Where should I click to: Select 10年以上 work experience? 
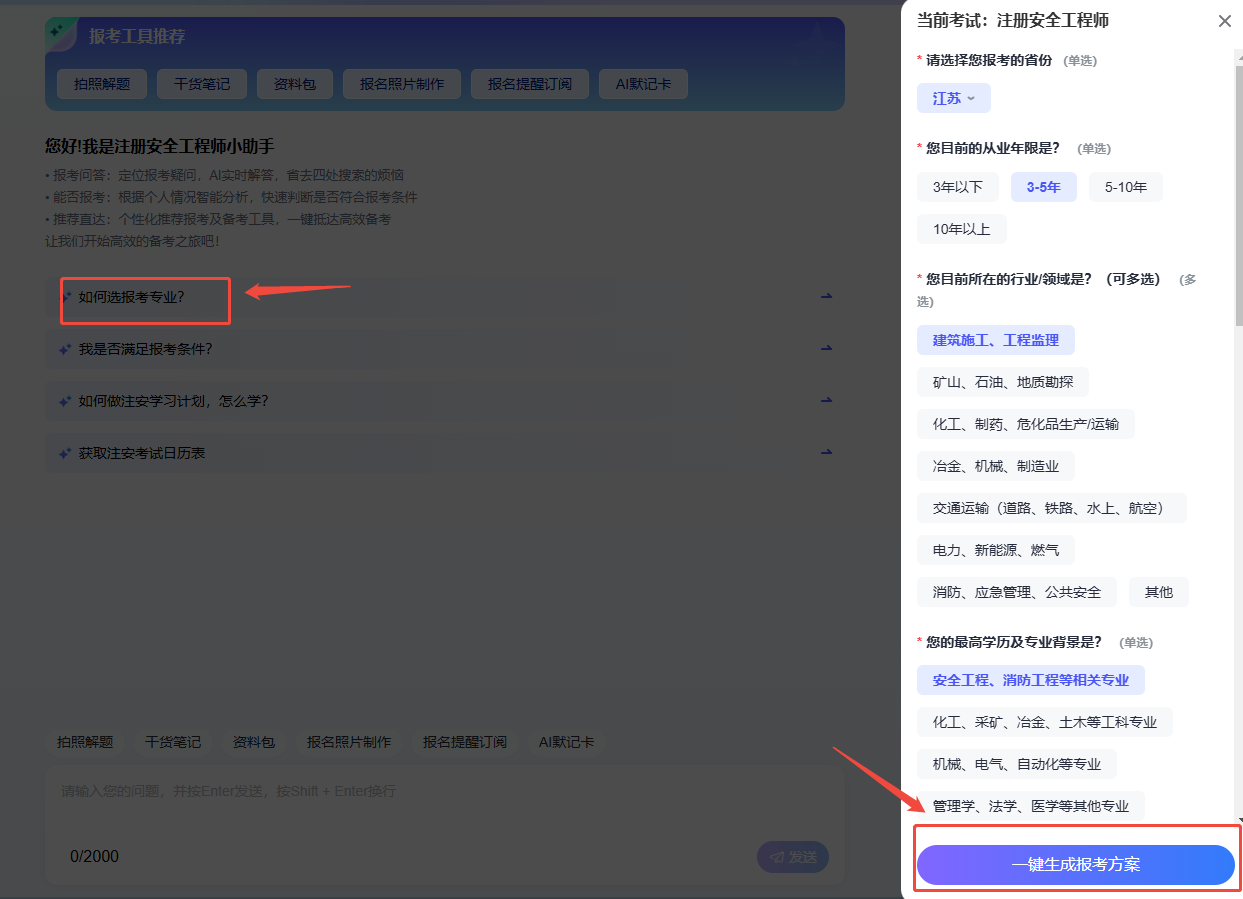pos(961,229)
